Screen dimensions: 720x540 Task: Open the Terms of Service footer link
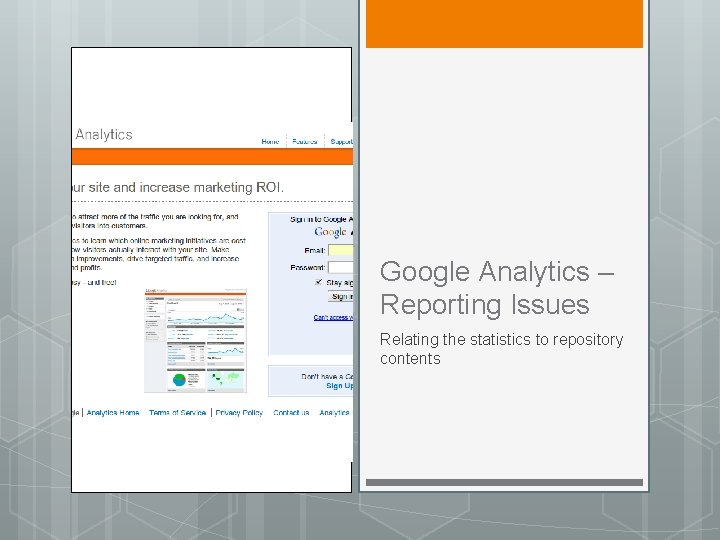[x=177, y=413]
